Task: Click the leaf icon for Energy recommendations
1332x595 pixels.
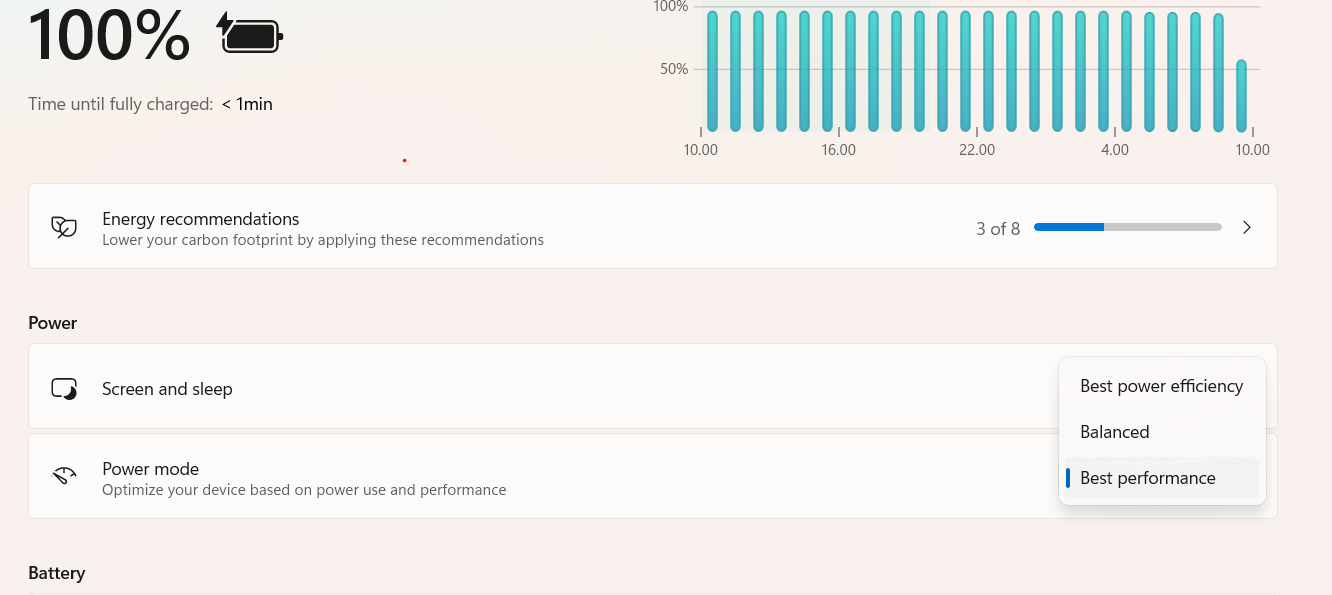Action: (x=64, y=227)
